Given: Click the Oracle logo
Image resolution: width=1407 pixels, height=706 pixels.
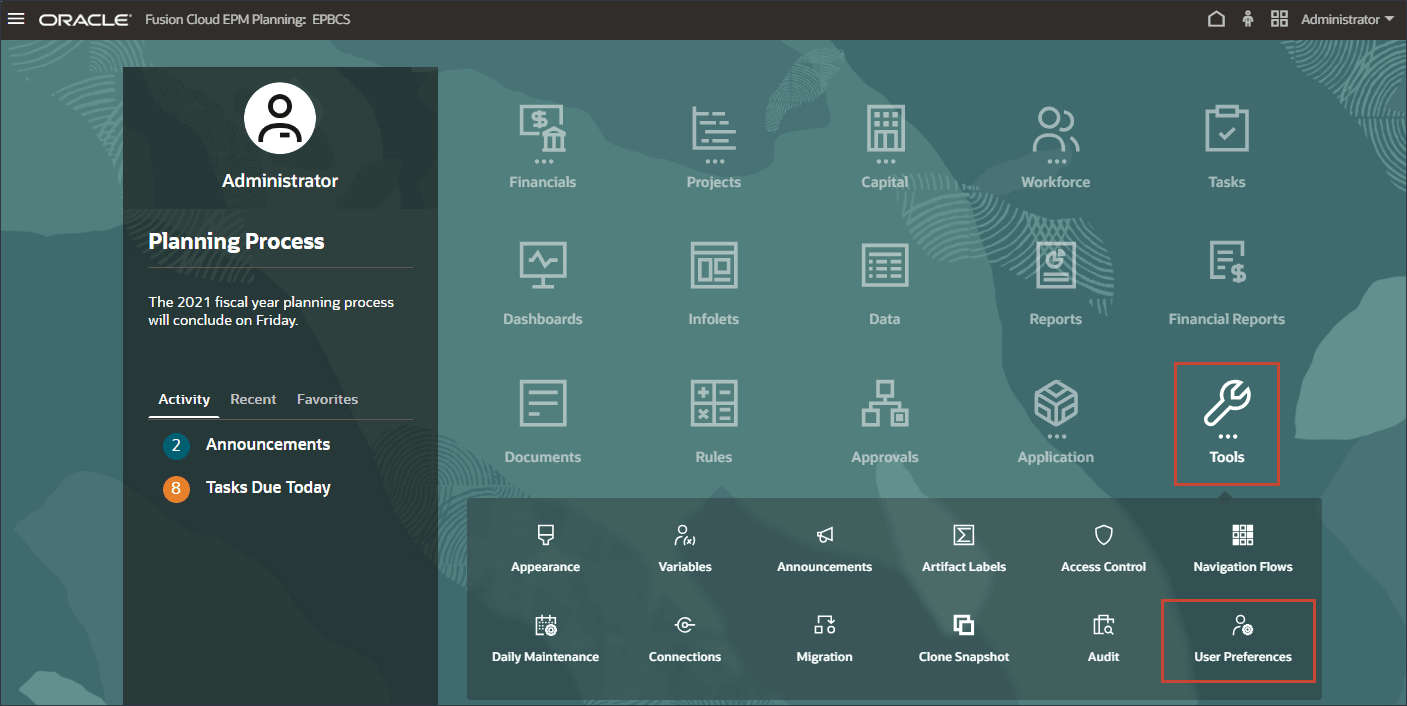Looking at the screenshot, I should (x=85, y=20).
